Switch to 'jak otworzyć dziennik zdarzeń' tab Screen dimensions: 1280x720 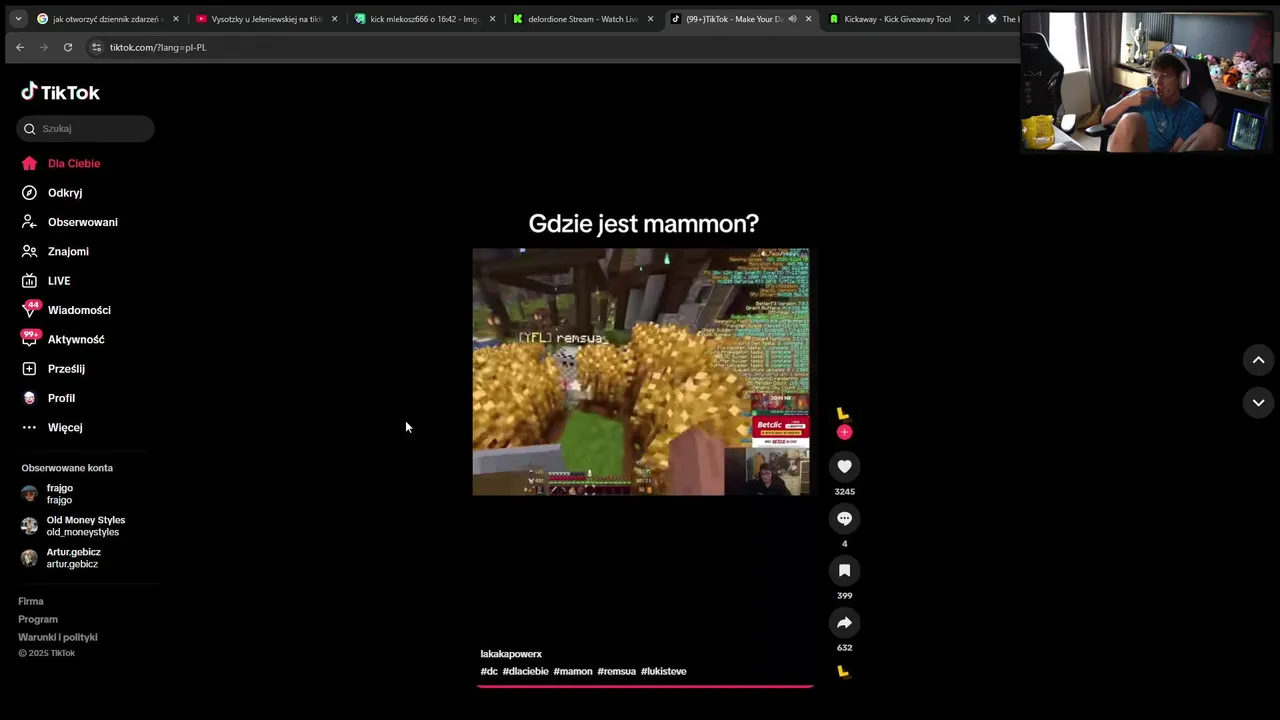(108, 19)
